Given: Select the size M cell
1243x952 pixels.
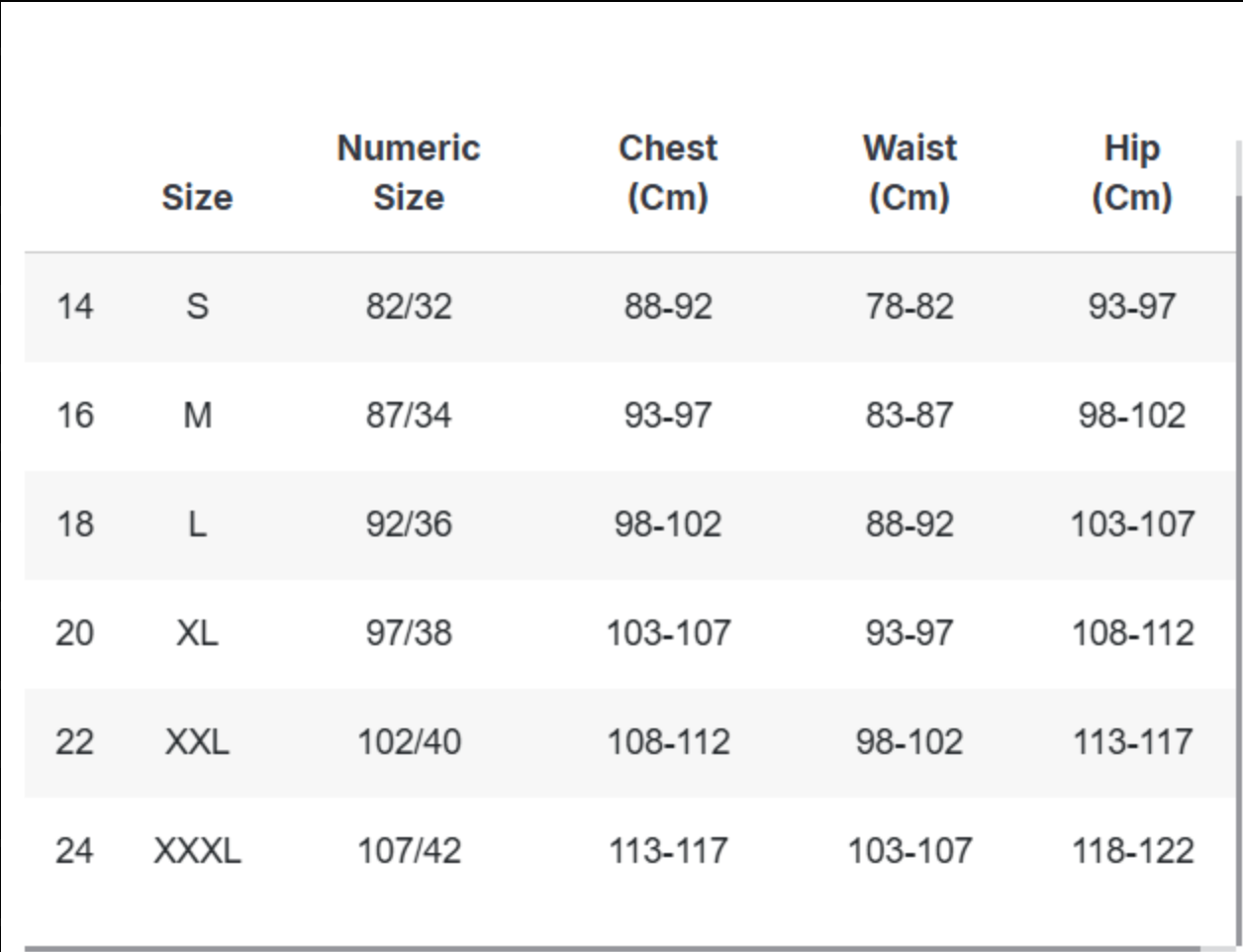Looking at the screenshot, I should pyautogui.click(x=197, y=415).
